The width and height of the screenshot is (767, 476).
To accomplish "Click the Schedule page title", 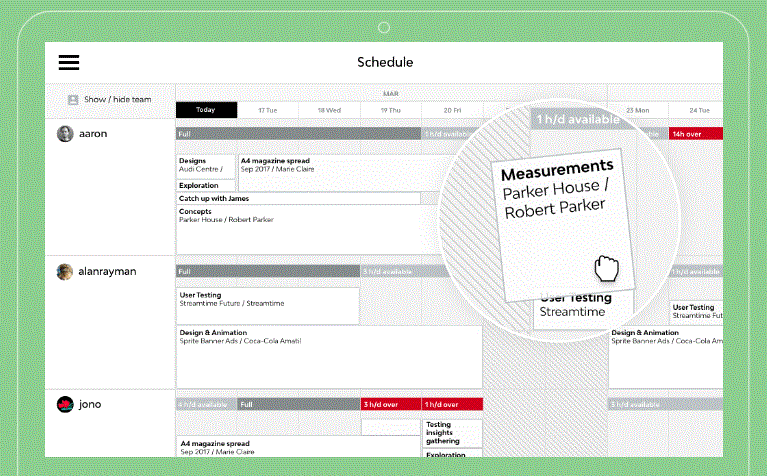I will (385, 62).
